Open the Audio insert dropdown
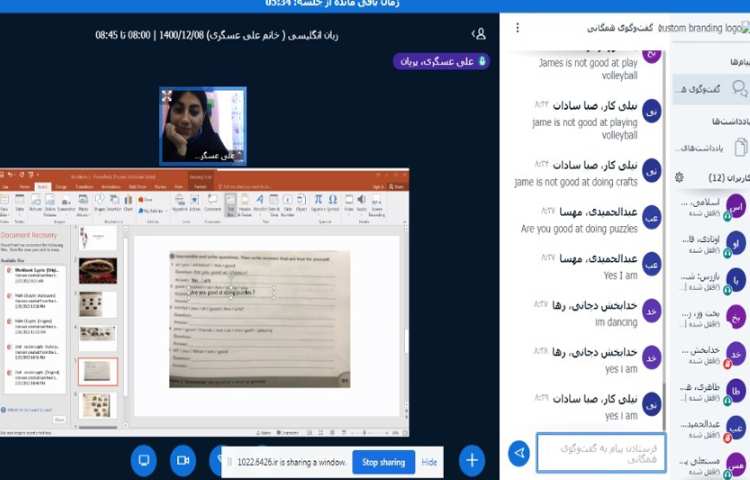Screen dimensions: 750x480 tap(362, 203)
